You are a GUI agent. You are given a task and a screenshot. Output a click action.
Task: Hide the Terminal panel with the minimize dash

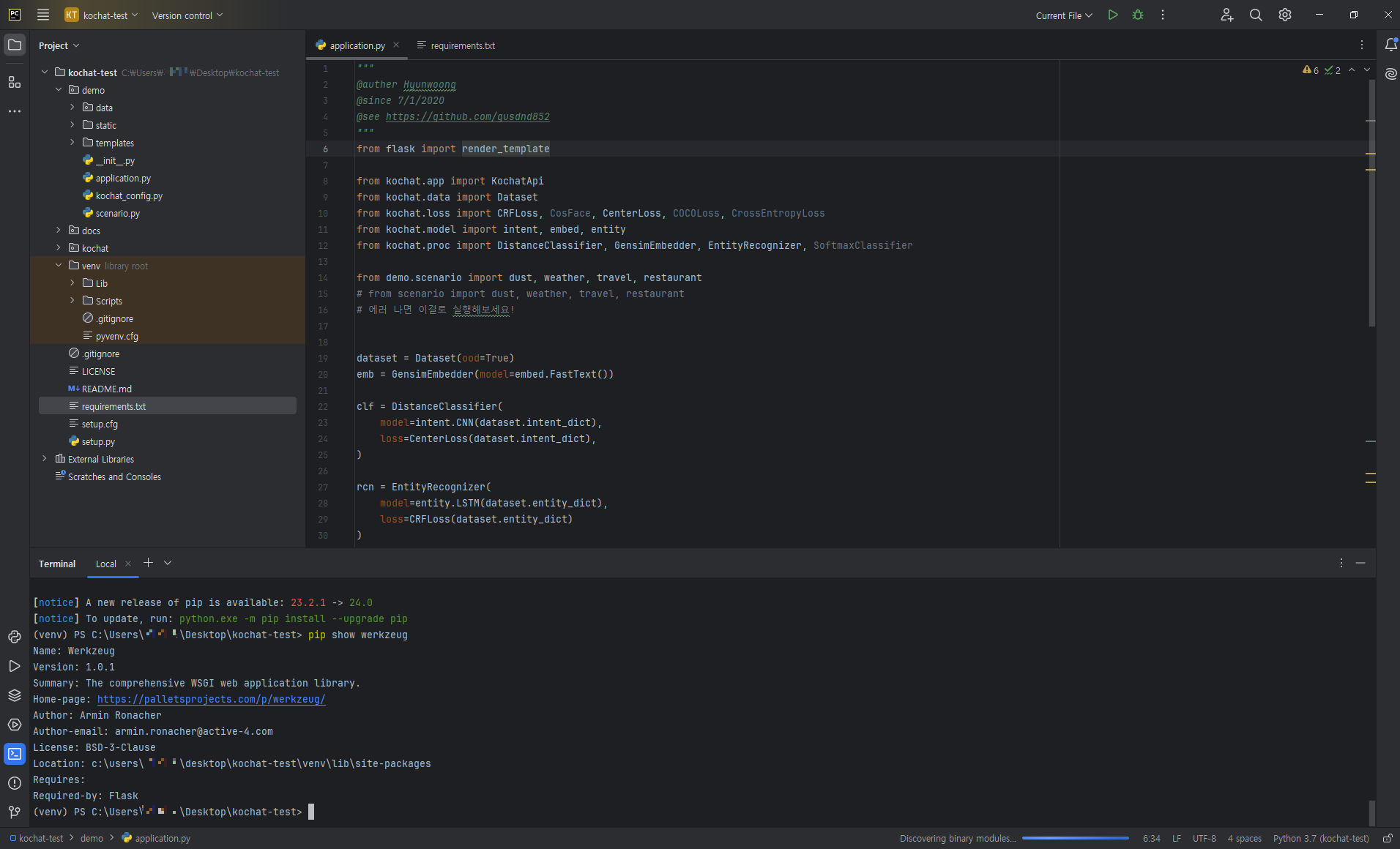click(x=1360, y=563)
